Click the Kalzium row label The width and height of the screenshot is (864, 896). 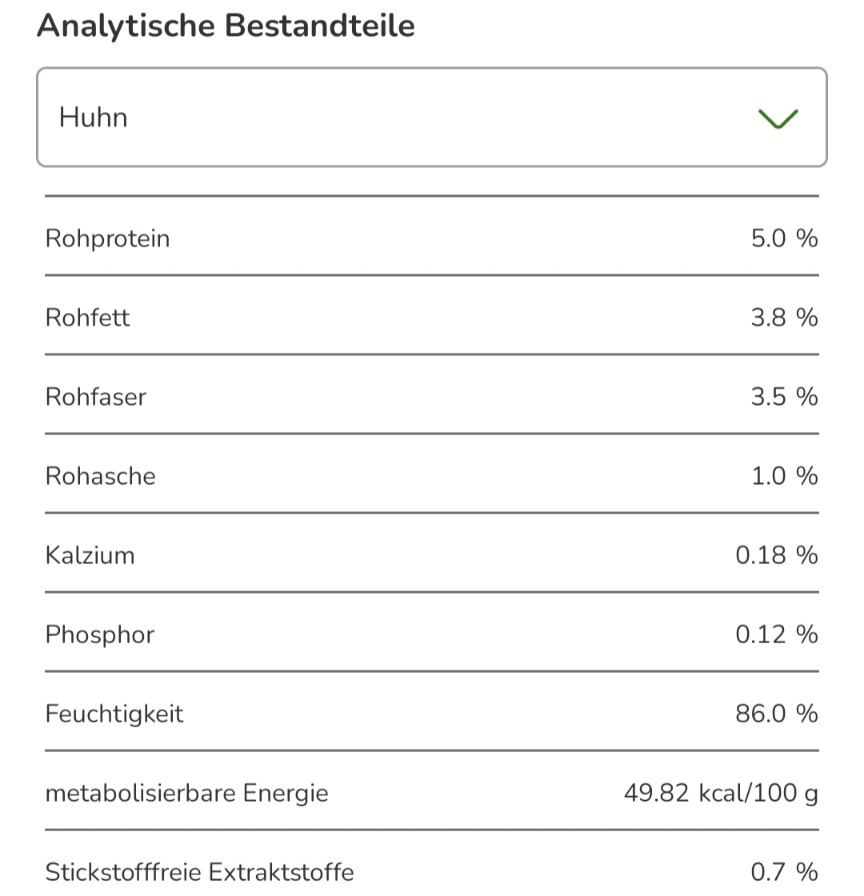pos(90,555)
